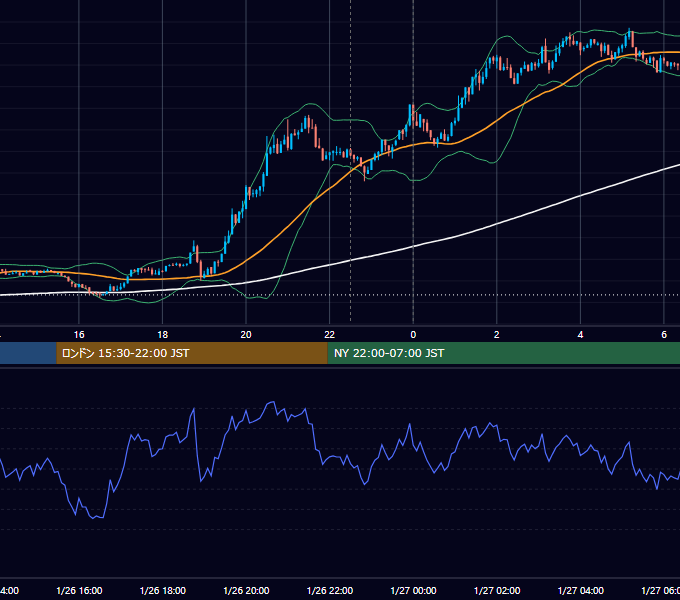Viewport: 680px width, 600px height.
Task: Click the 1/27 02:00 label on oscillator axis
Action: [x=497, y=590]
